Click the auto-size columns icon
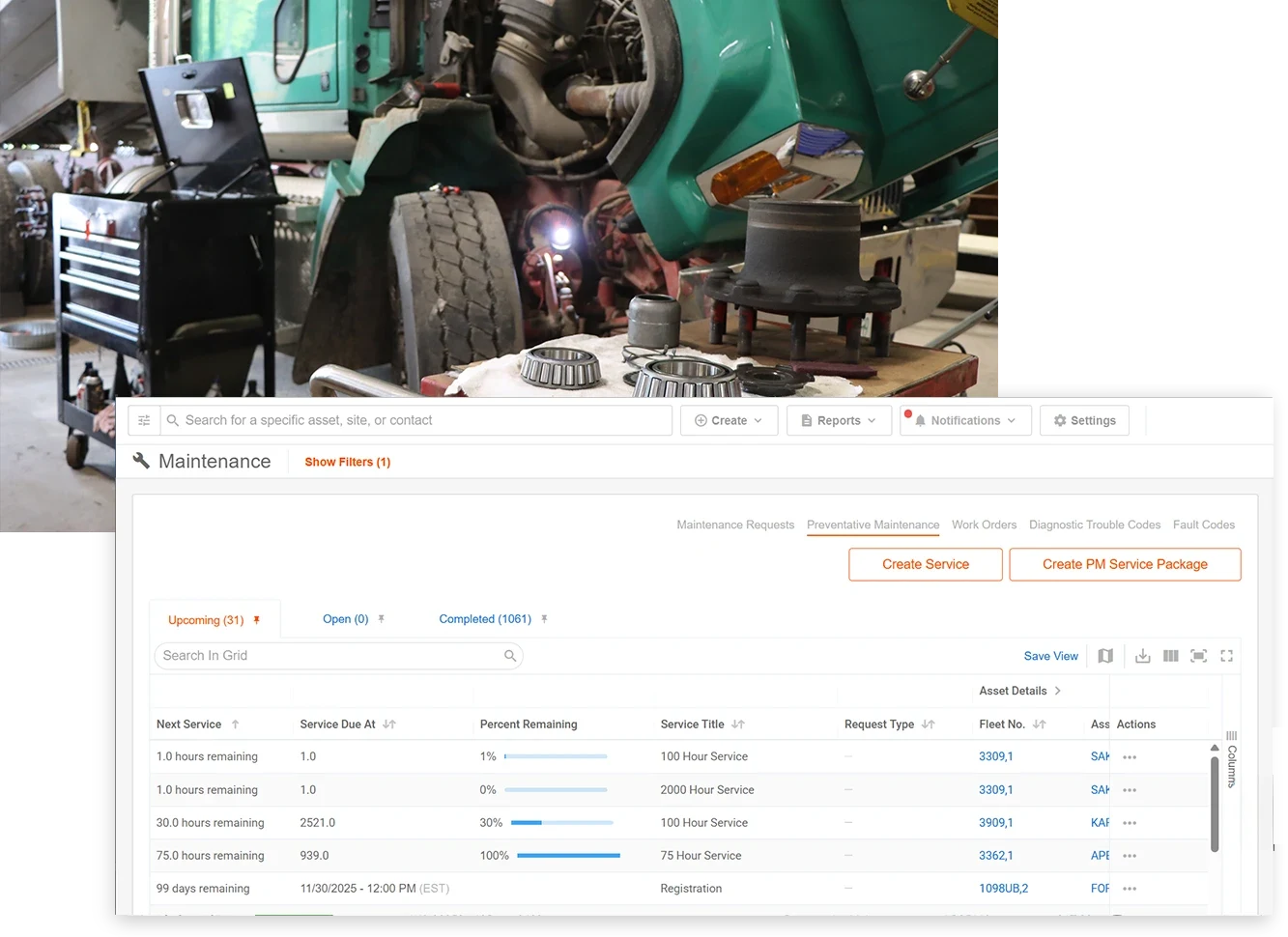Viewport: 1288px width, 937px height. click(x=1198, y=656)
